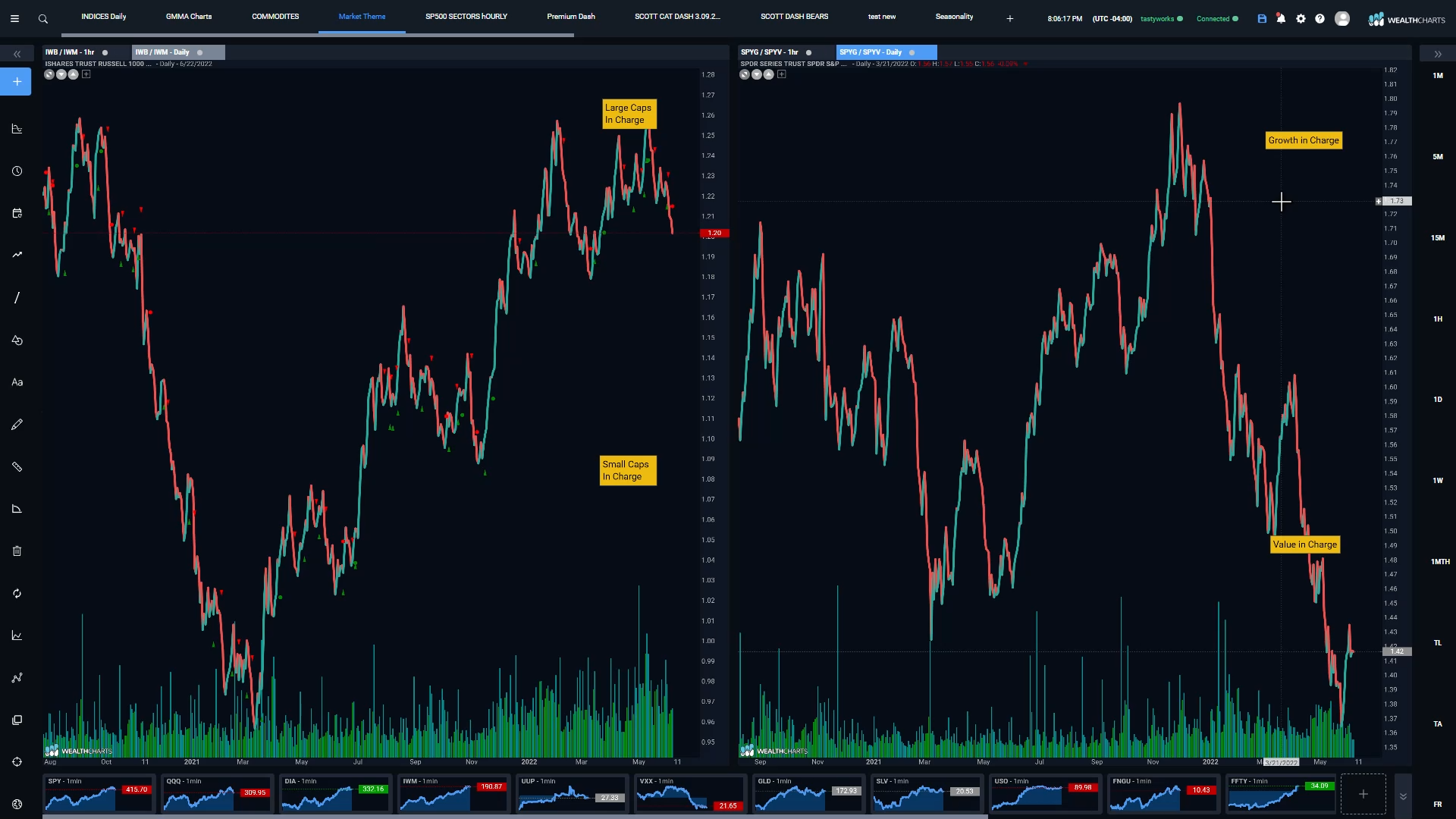Open the node path tool in sidebar
This screenshot has height=819, width=1456.
point(17,677)
